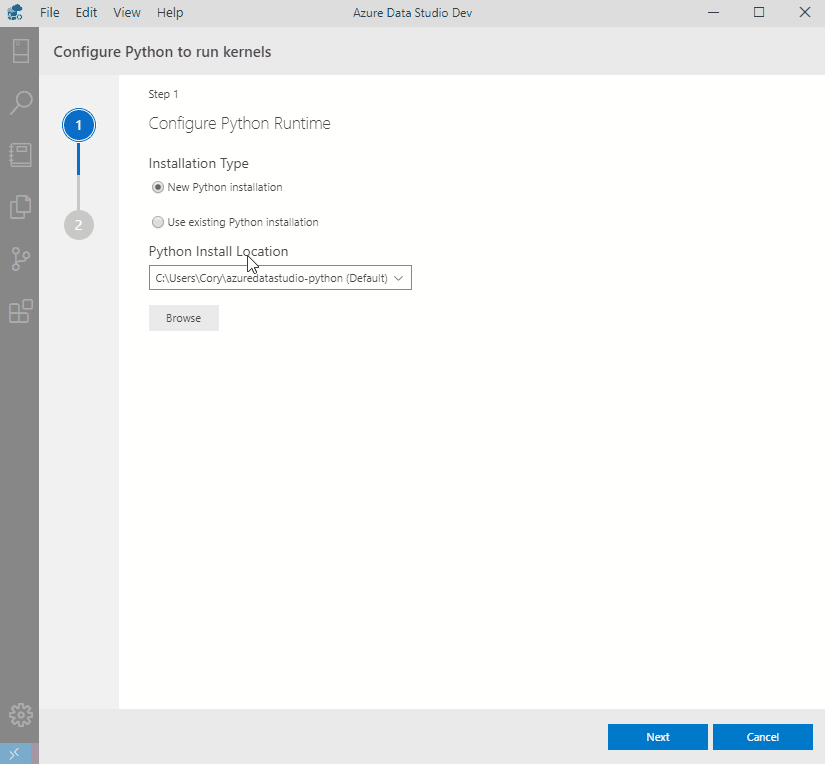Expand the Python Install Location dropdown
Screen dimensions: 825x764
pos(280,278)
